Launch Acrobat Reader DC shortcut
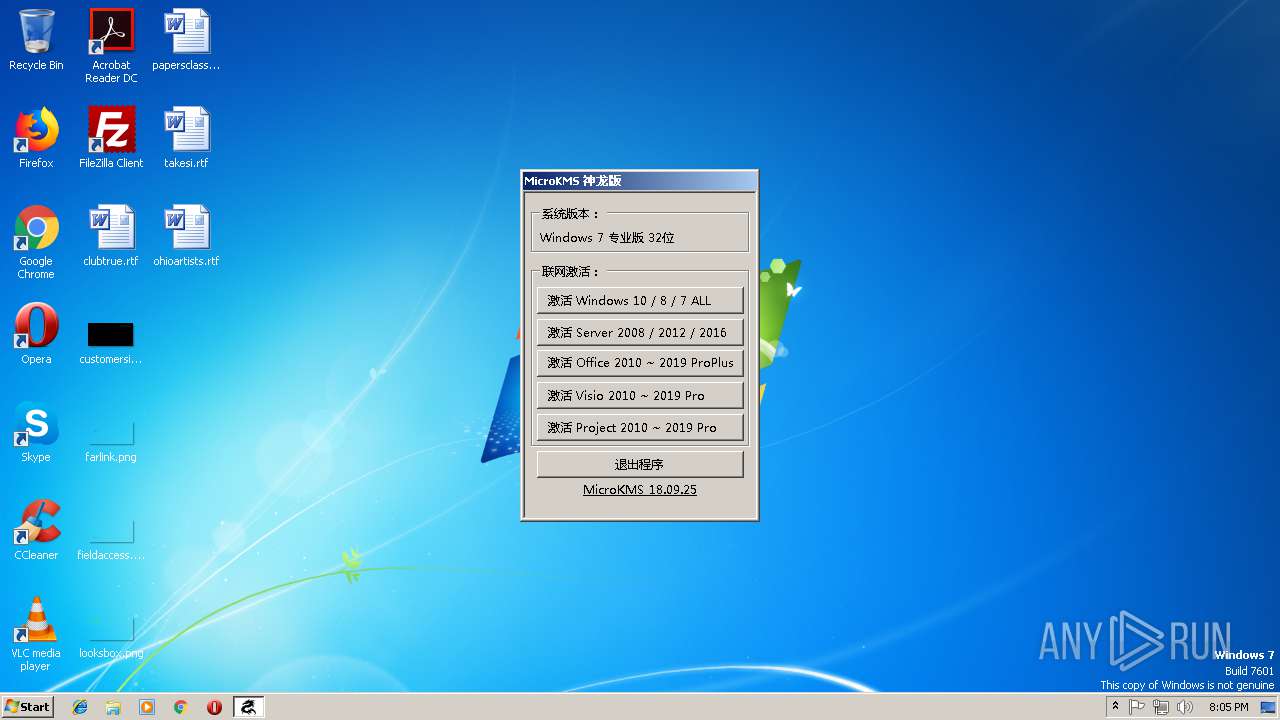Image resolution: width=1280 pixels, height=720 pixels. pos(111,45)
